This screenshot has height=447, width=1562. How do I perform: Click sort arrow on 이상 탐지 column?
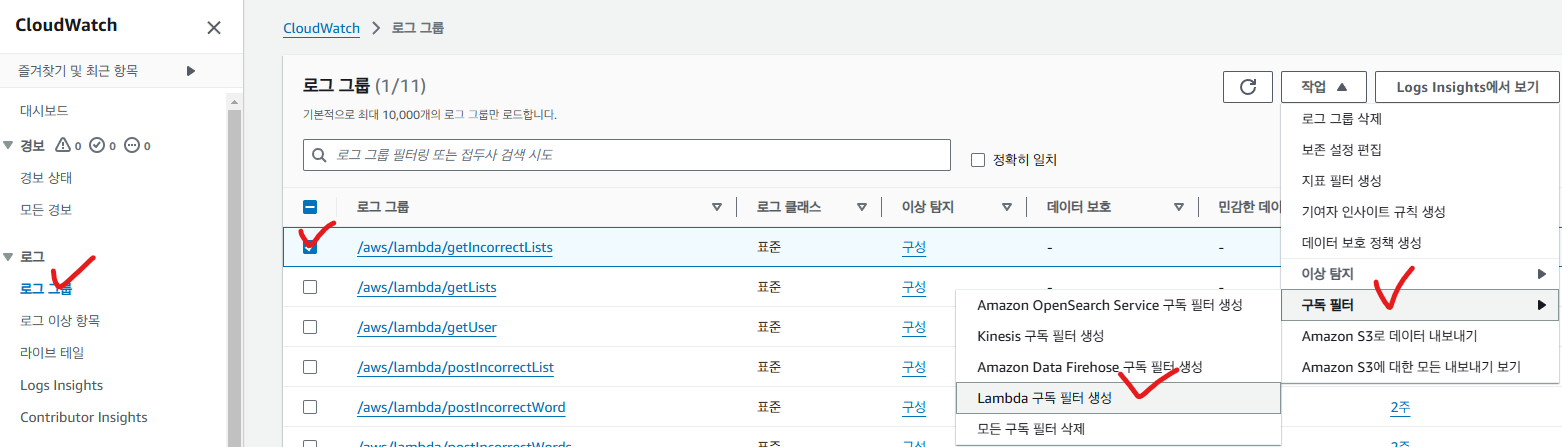tap(1007, 207)
